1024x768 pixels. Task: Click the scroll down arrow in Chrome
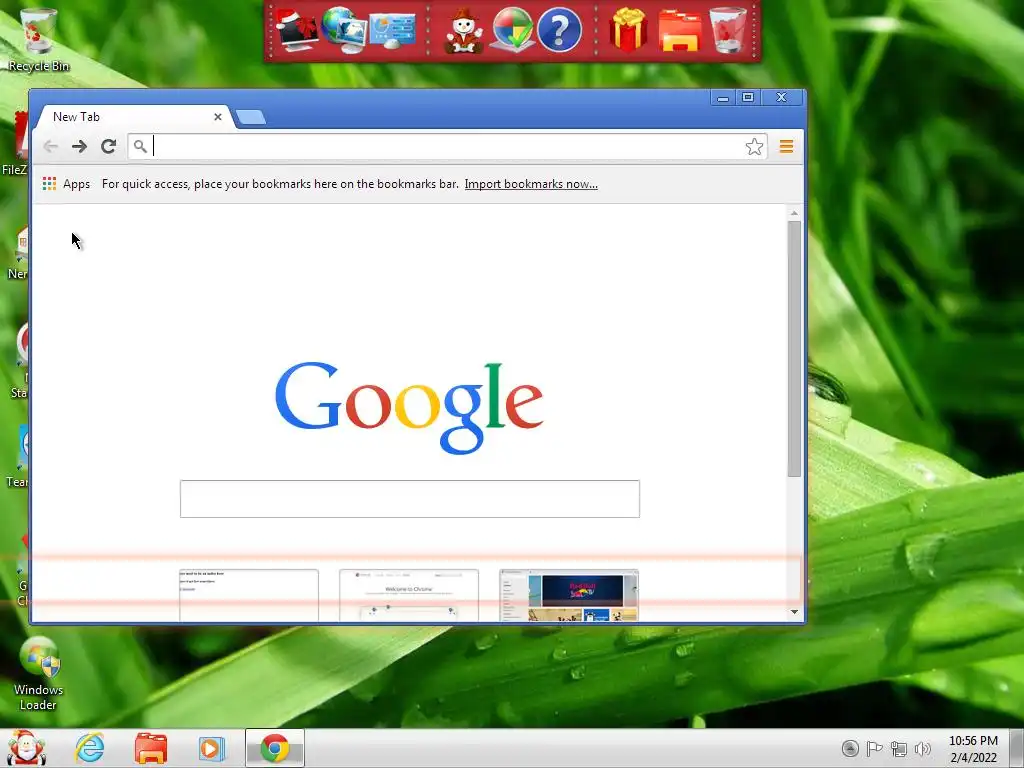tap(794, 612)
